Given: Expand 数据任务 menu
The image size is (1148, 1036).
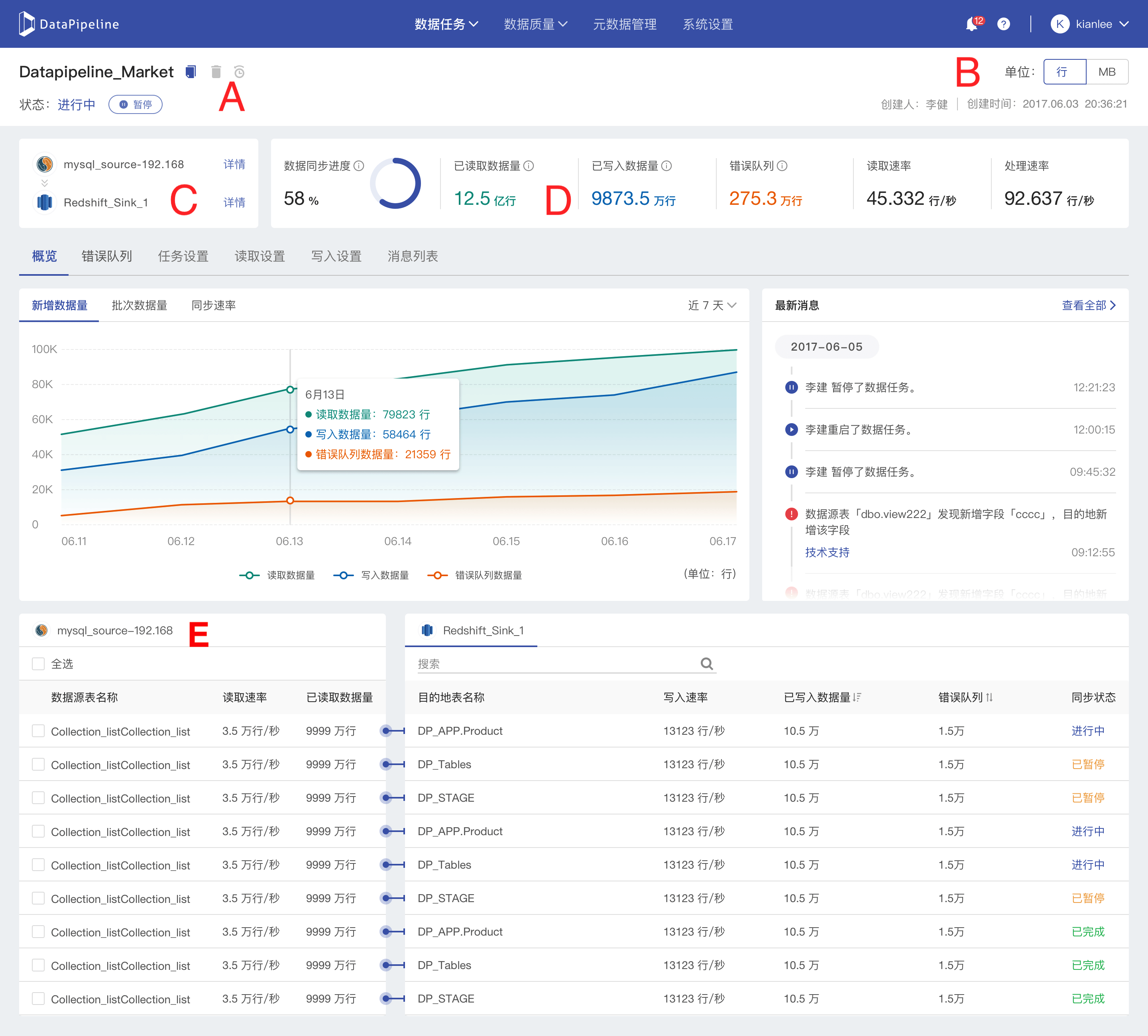Looking at the screenshot, I should pos(446,24).
